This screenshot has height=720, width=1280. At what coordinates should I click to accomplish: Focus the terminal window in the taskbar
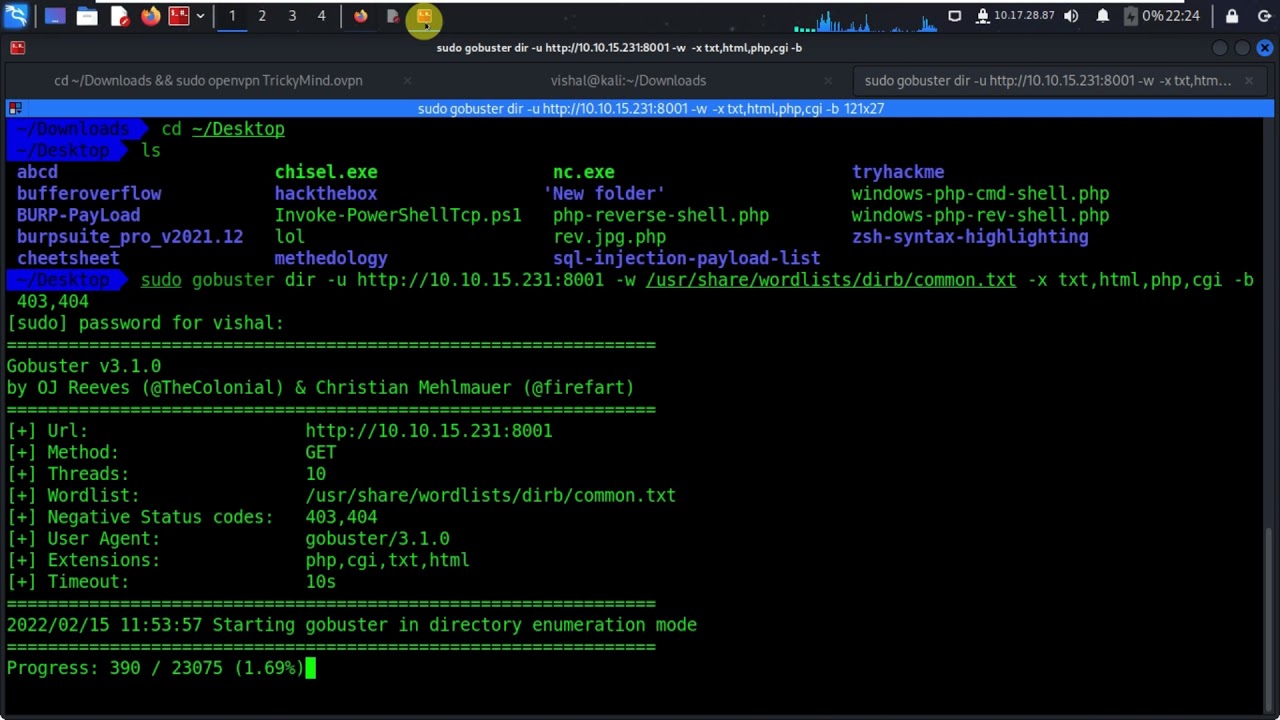424,16
